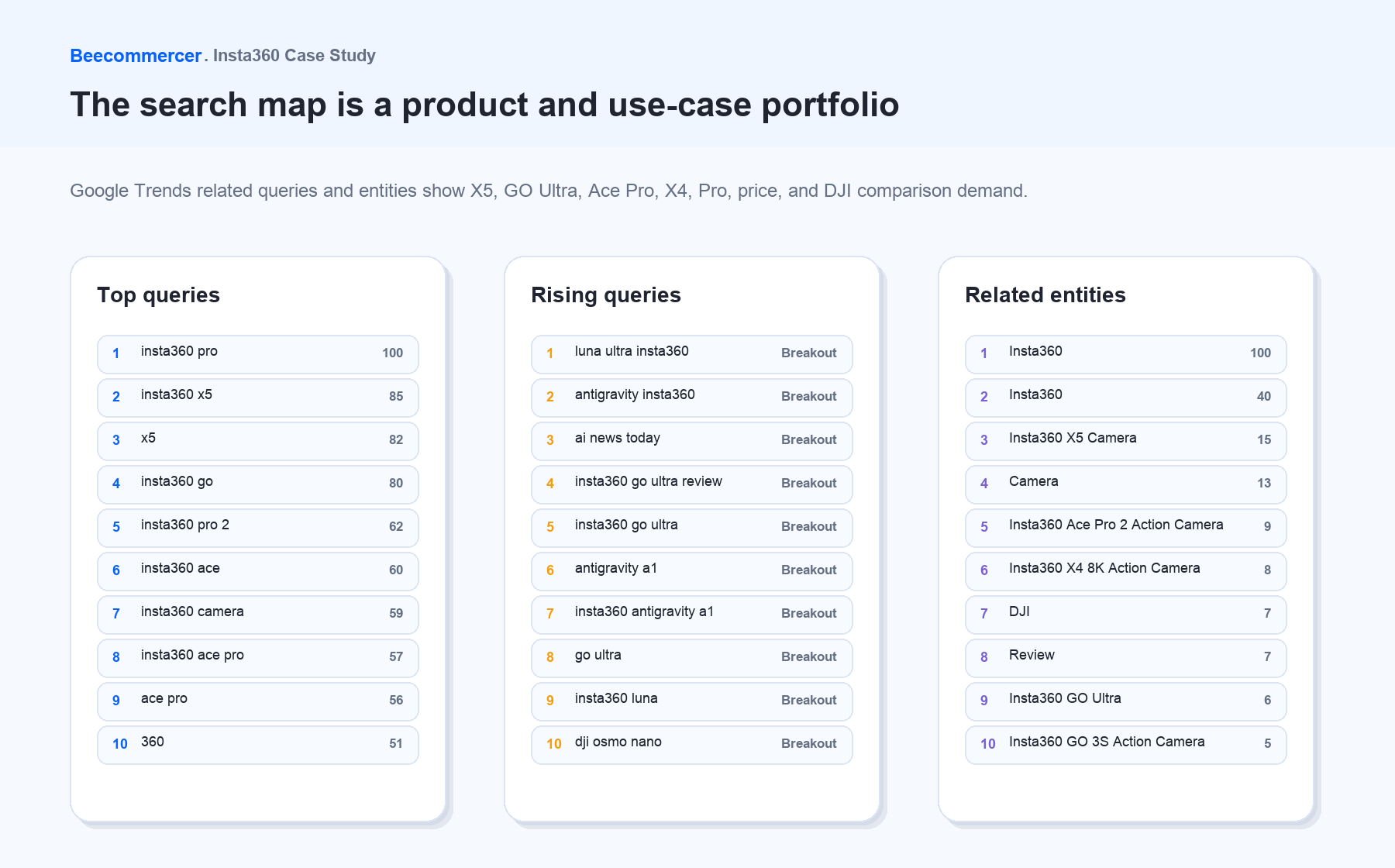The height and width of the screenshot is (868, 1395).
Task: Click the 'Insta360 GO Ultra' entity row
Action: coord(1126,701)
